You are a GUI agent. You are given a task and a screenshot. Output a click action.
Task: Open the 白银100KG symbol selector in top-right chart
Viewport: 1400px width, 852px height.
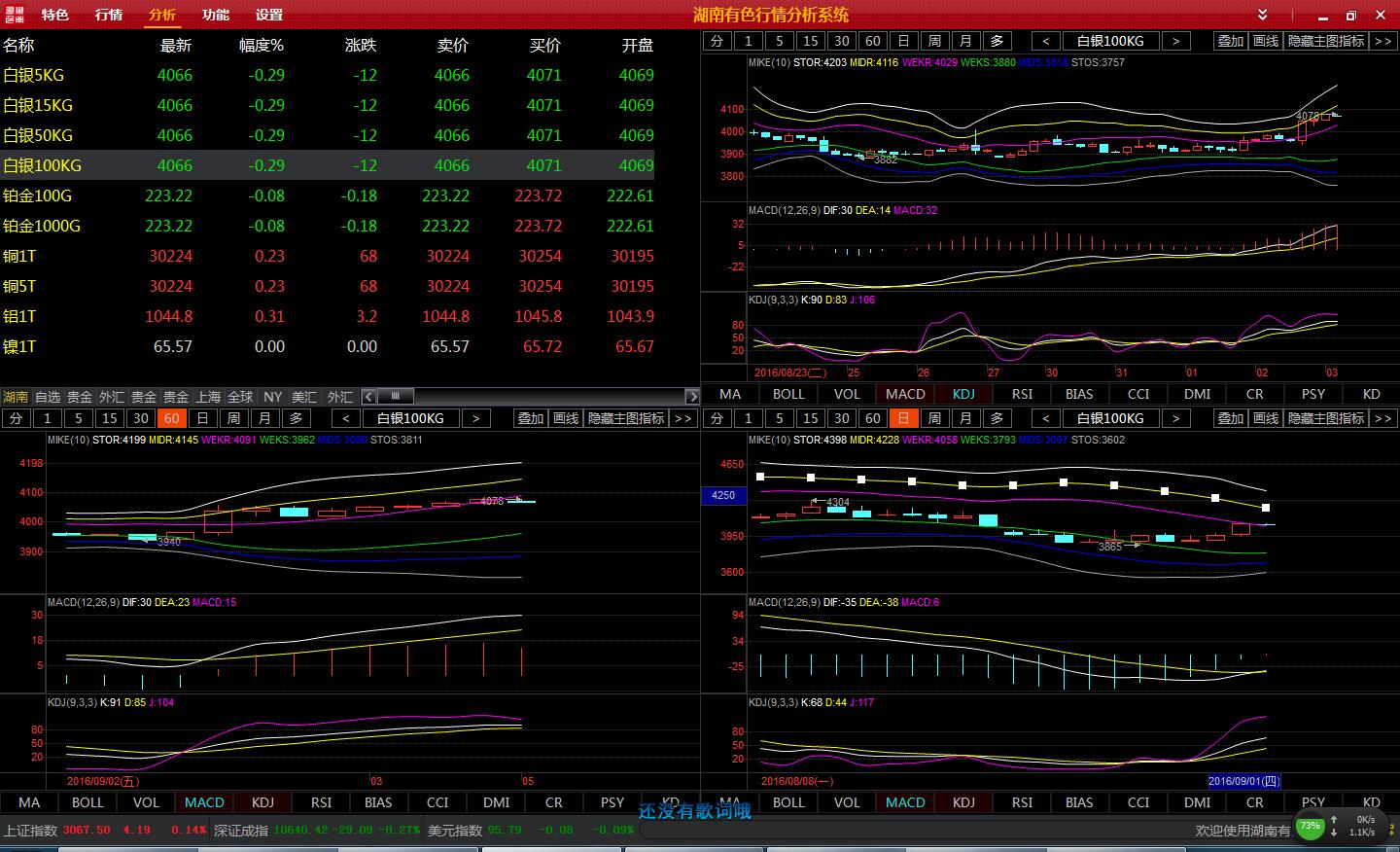tap(1110, 41)
